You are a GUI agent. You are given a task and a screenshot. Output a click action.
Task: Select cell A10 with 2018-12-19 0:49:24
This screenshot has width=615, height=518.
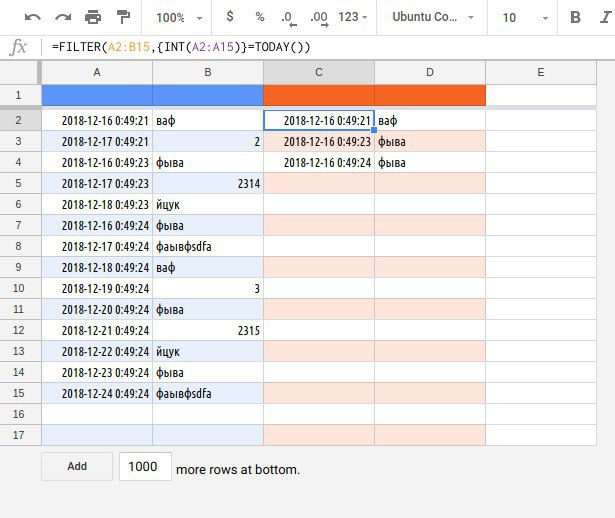(x=97, y=288)
